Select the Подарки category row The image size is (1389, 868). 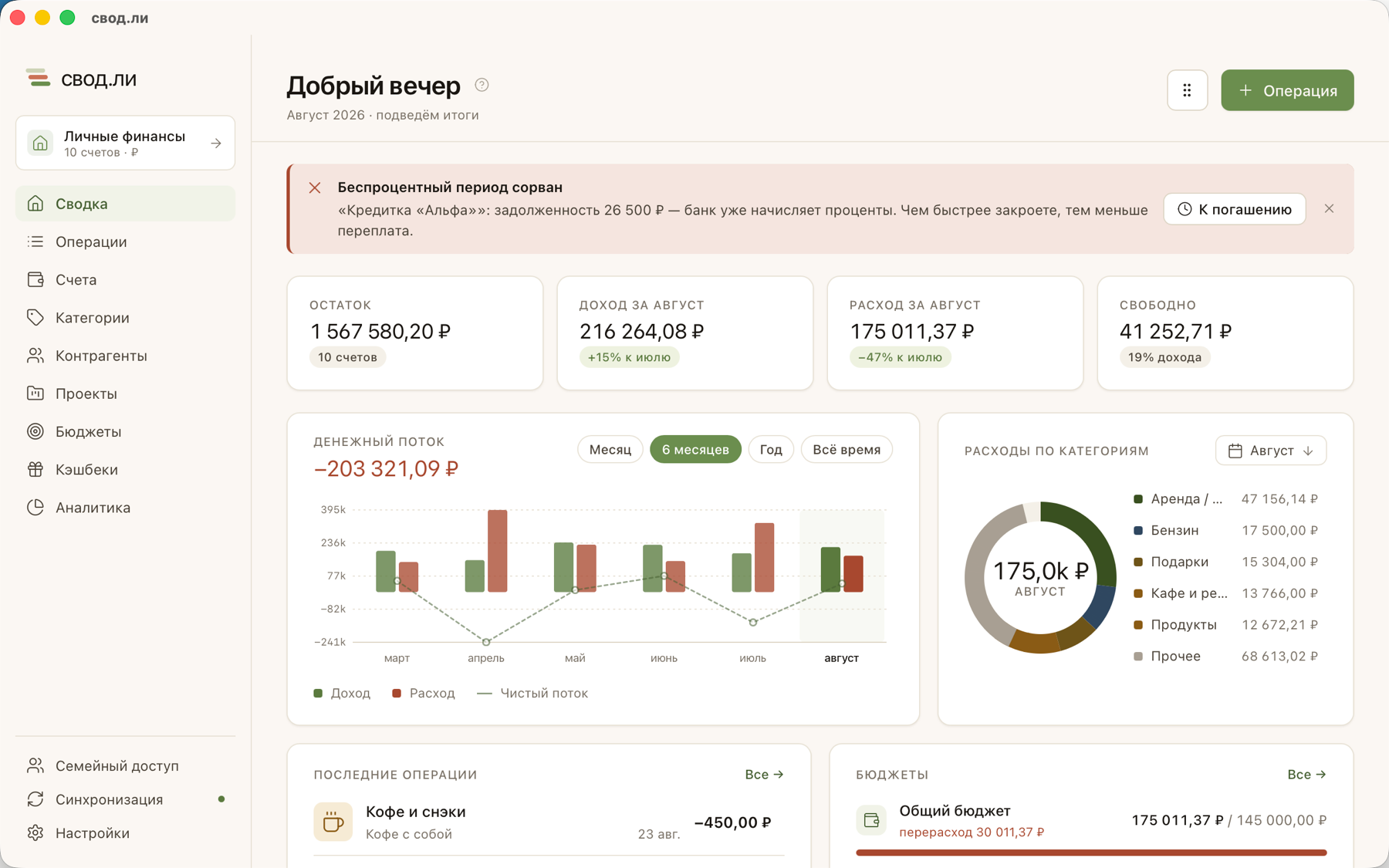click(1225, 562)
